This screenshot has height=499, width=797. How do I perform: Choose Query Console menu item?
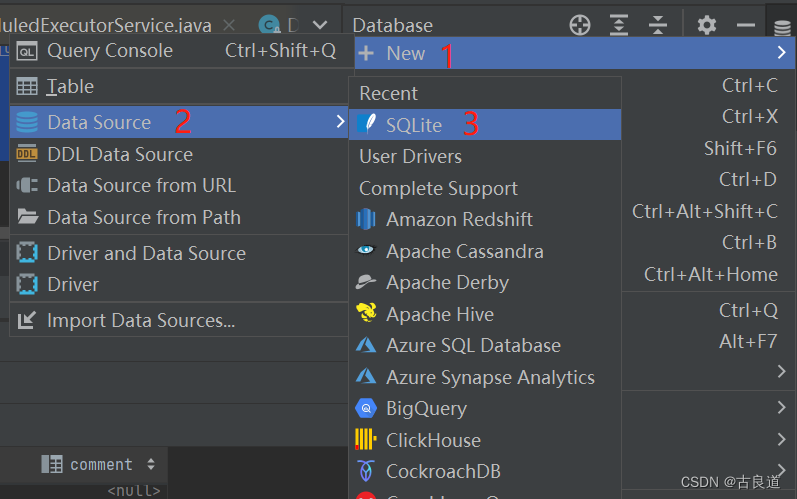179,51
